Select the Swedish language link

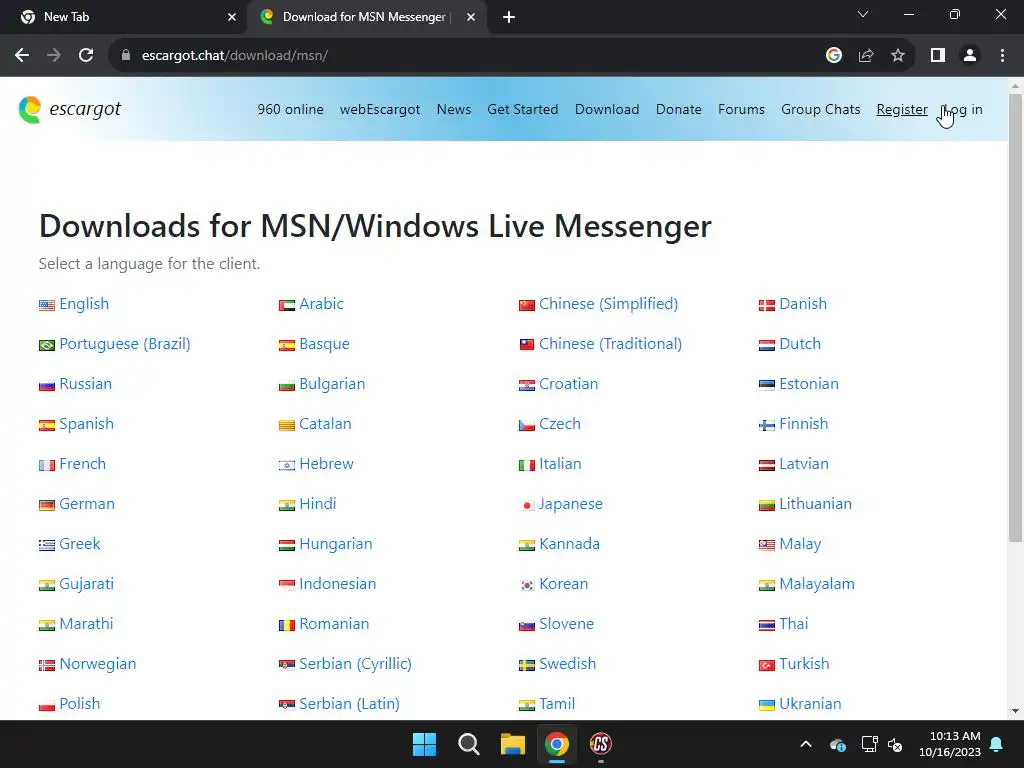pos(567,664)
